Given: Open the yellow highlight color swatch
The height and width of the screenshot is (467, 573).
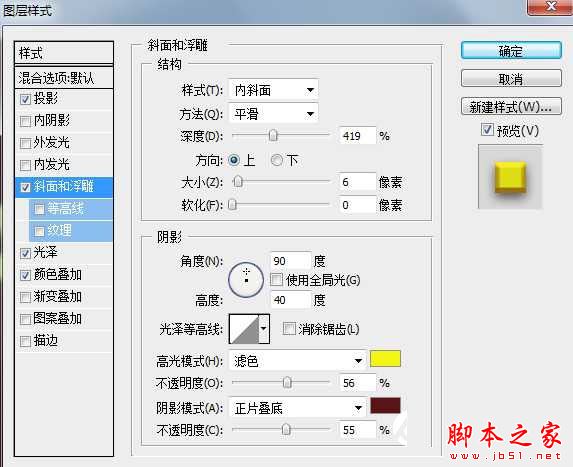Looking at the screenshot, I should (x=385, y=358).
